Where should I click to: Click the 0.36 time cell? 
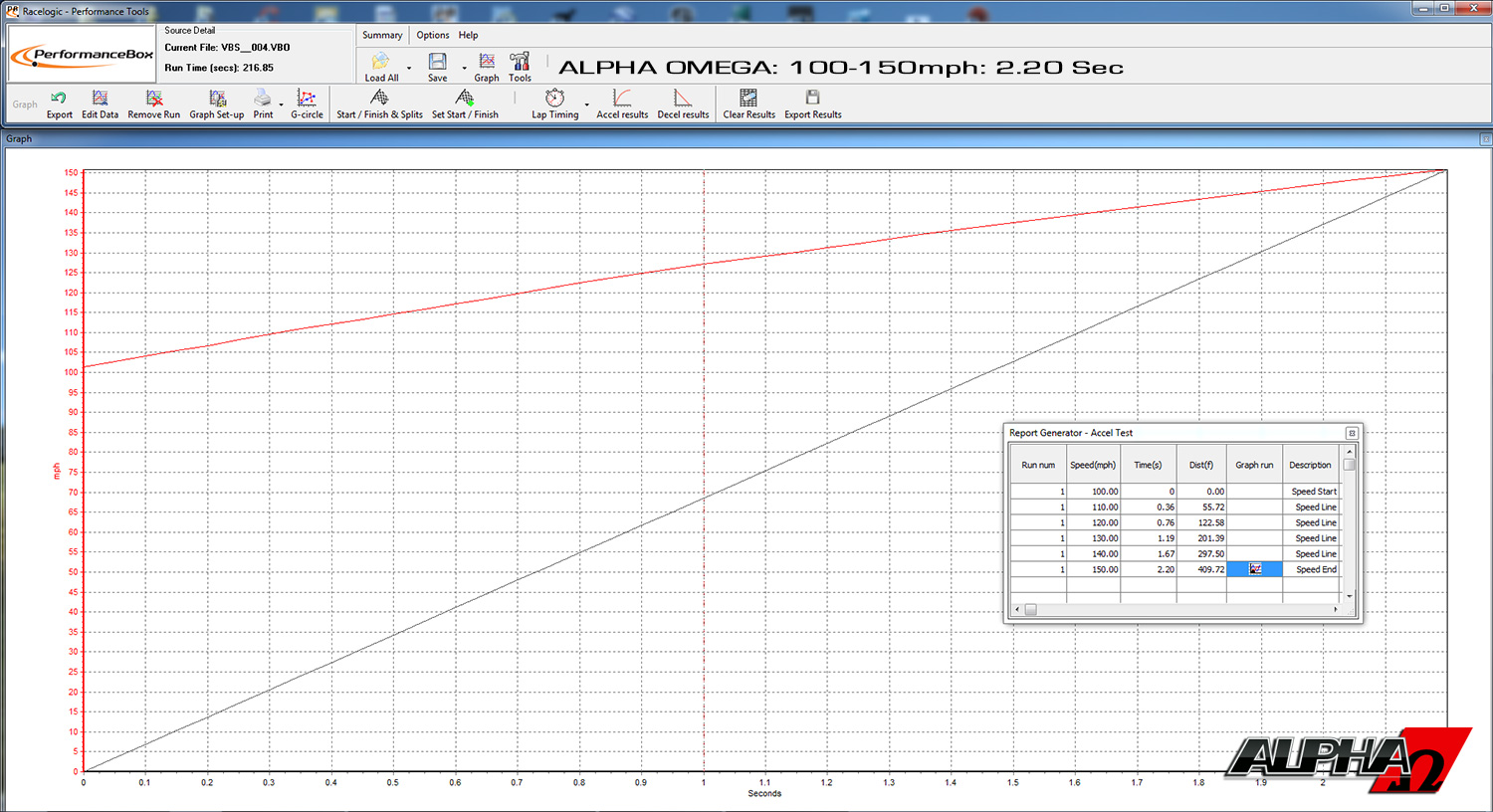click(x=1148, y=507)
